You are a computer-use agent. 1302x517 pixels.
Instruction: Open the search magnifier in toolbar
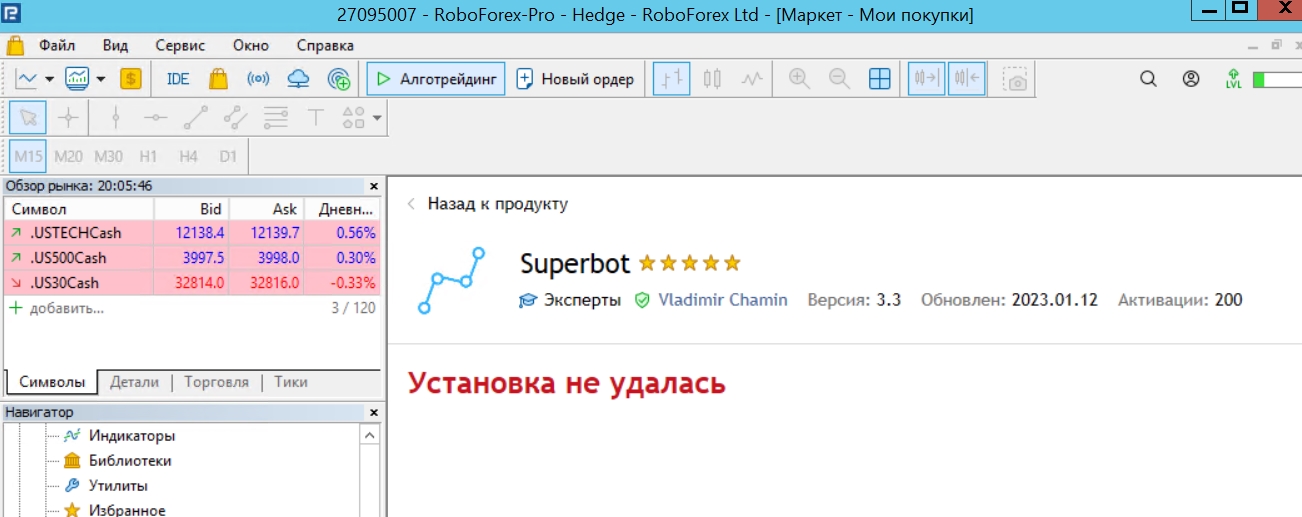(x=1148, y=79)
